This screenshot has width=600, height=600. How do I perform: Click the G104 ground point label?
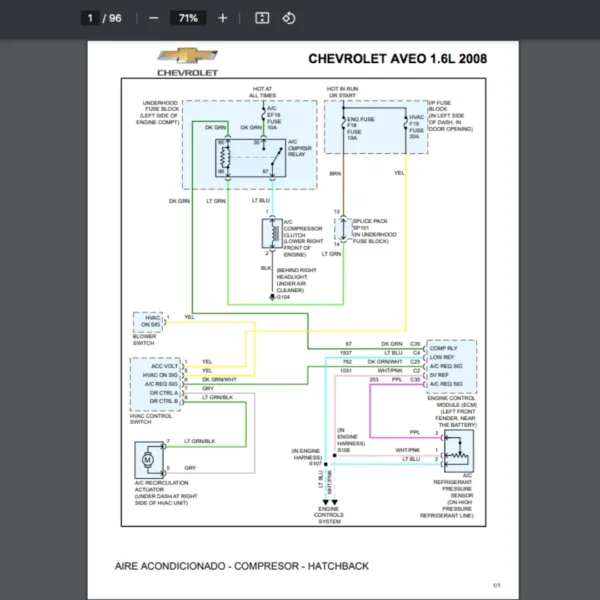click(x=284, y=297)
